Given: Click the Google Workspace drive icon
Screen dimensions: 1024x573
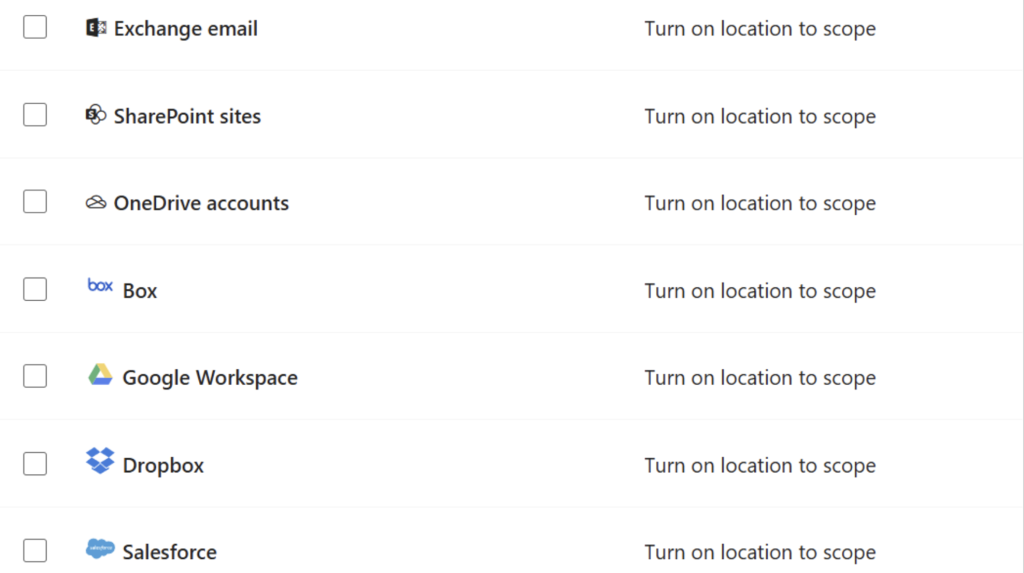Looking at the screenshot, I should pos(100,374).
